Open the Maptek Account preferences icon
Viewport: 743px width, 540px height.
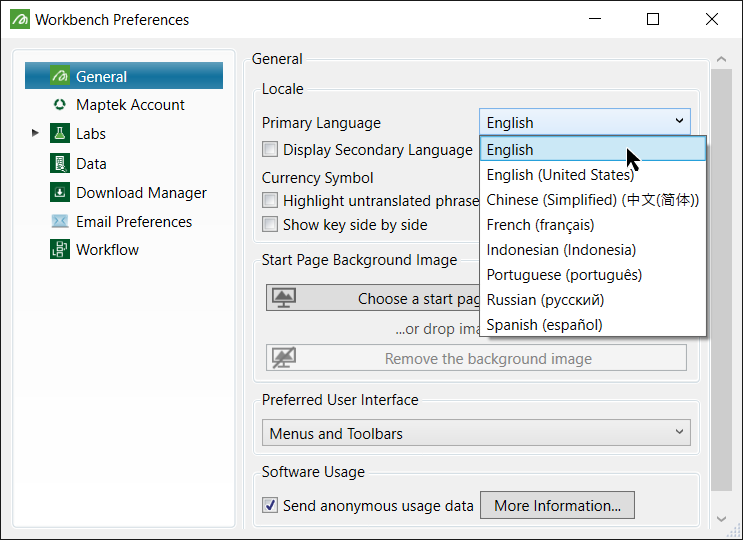[60, 105]
